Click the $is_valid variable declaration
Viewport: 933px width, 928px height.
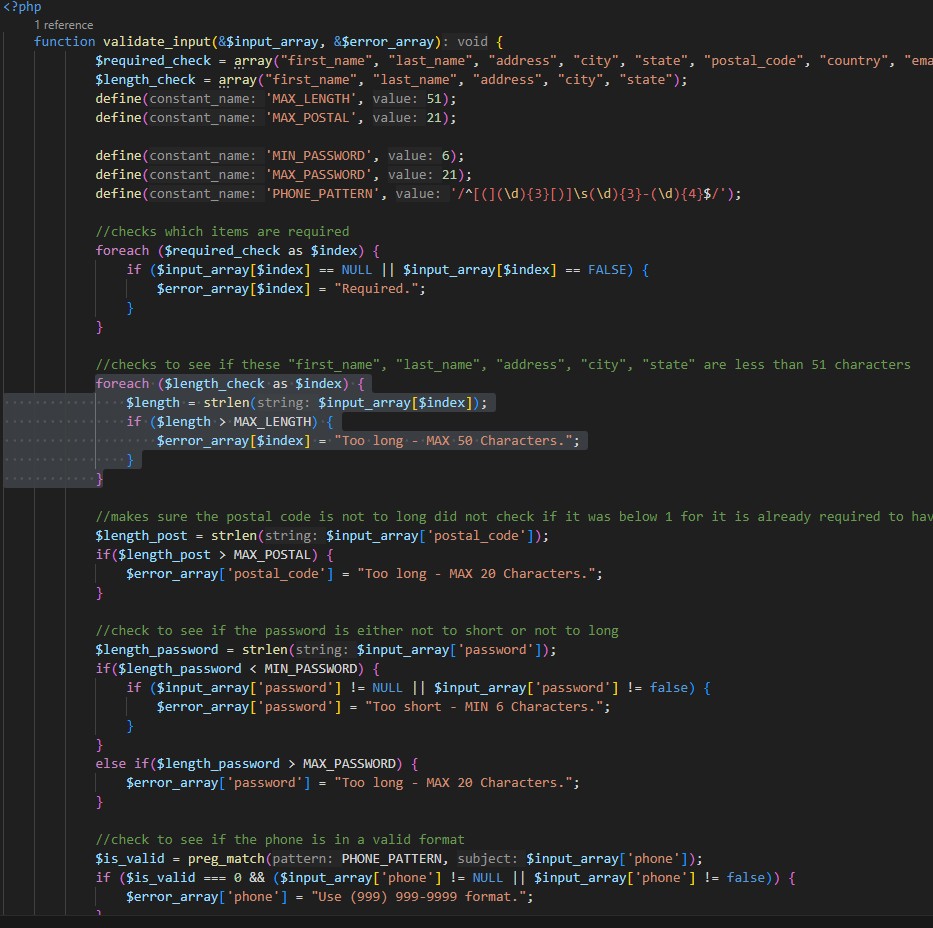(x=130, y=859)
